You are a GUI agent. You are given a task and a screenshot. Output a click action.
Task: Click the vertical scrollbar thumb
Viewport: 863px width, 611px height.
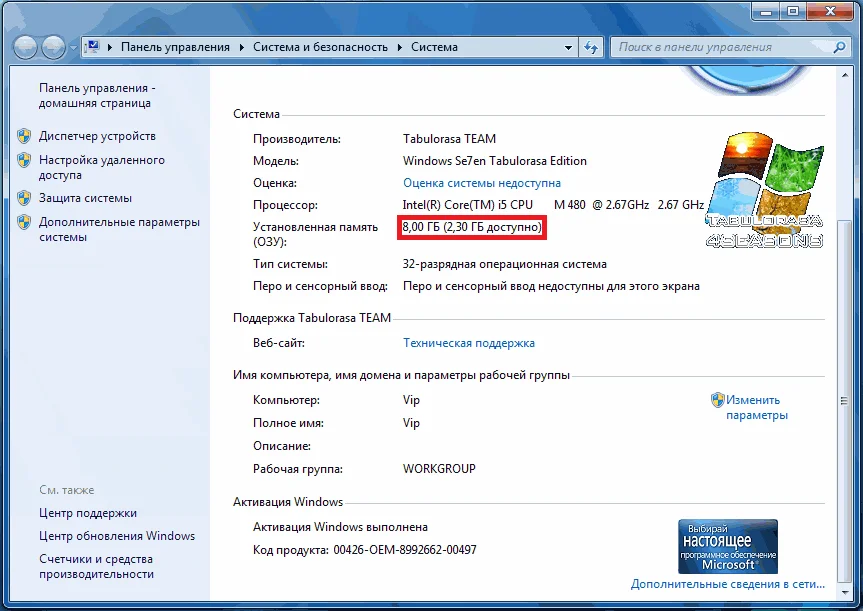(844, 401)
